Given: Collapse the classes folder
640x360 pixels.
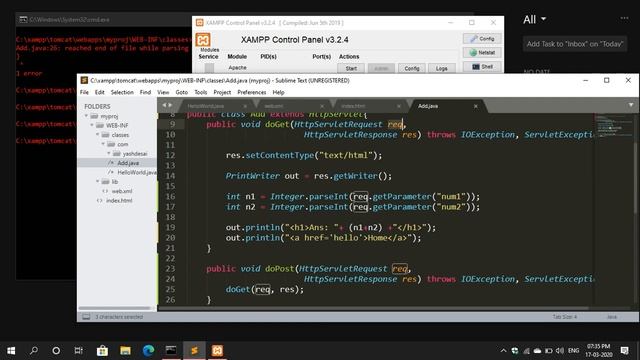Looking at the screenshot, I should 98,135.
